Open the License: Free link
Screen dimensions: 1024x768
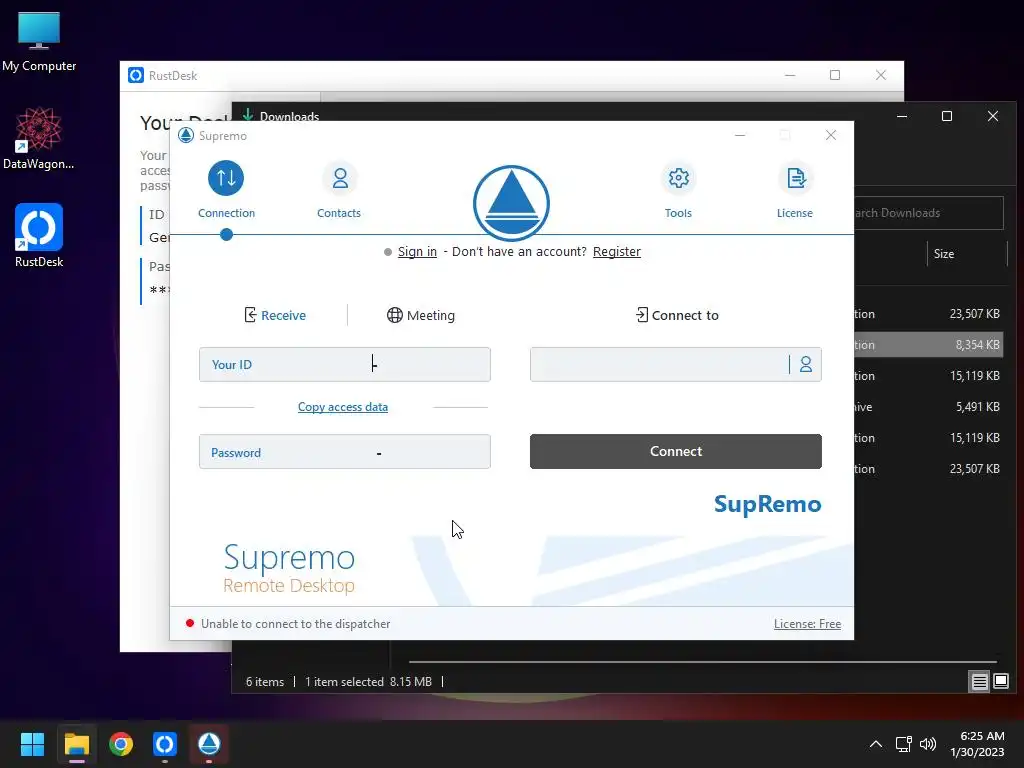click(x=807, y=624)
